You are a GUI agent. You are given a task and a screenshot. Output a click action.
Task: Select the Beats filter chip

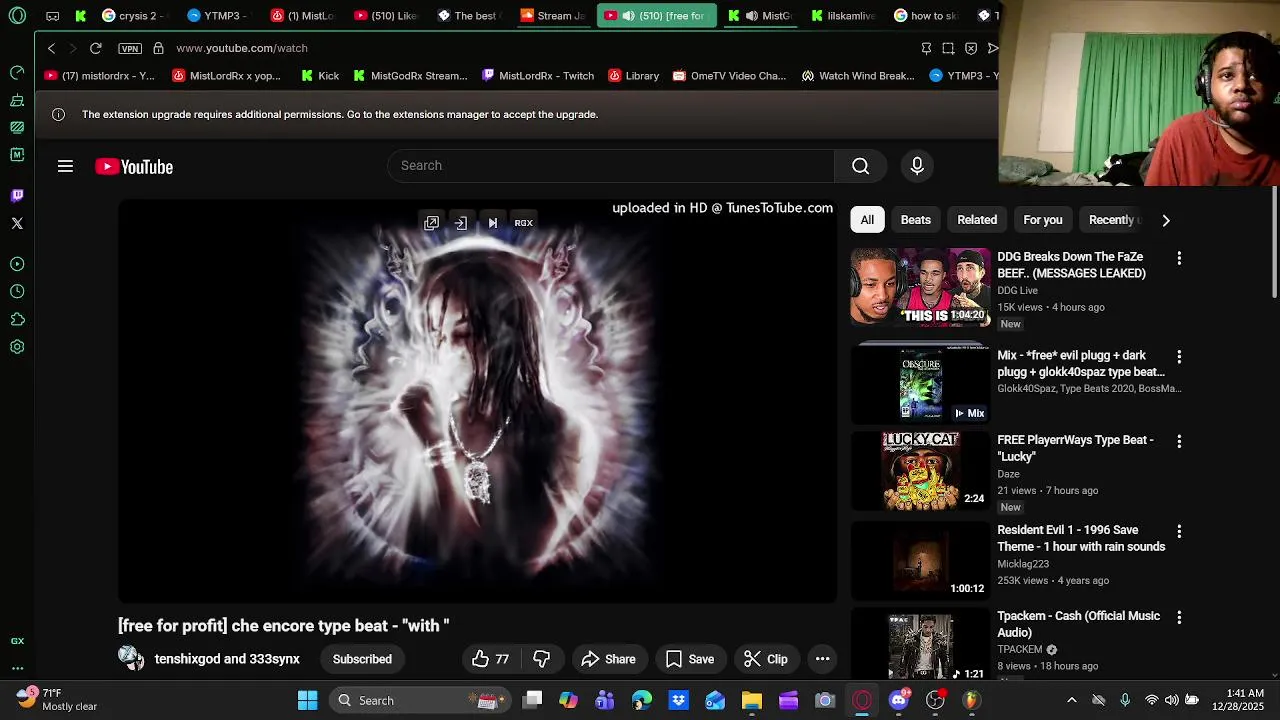[916, 220]
